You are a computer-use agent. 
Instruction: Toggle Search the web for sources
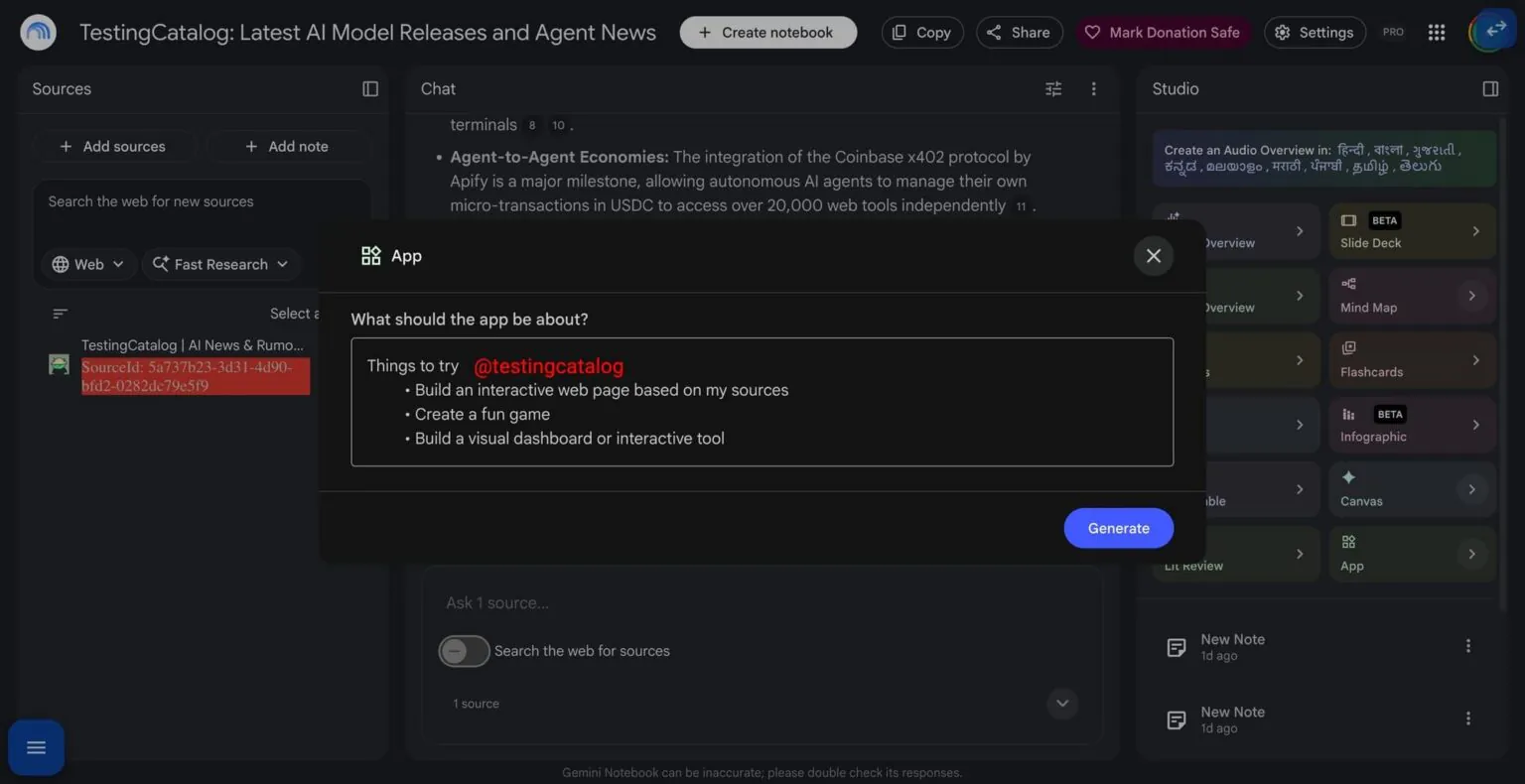(464, 651)
